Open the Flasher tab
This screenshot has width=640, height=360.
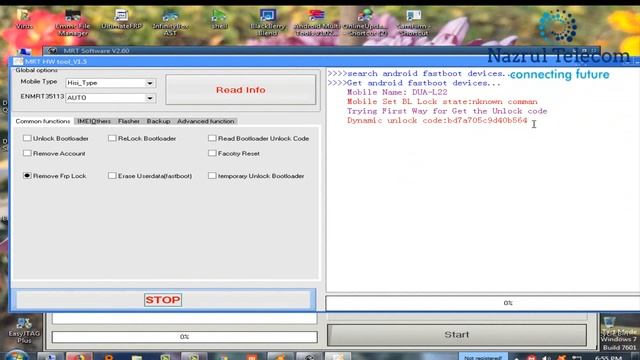pos(129,121)
